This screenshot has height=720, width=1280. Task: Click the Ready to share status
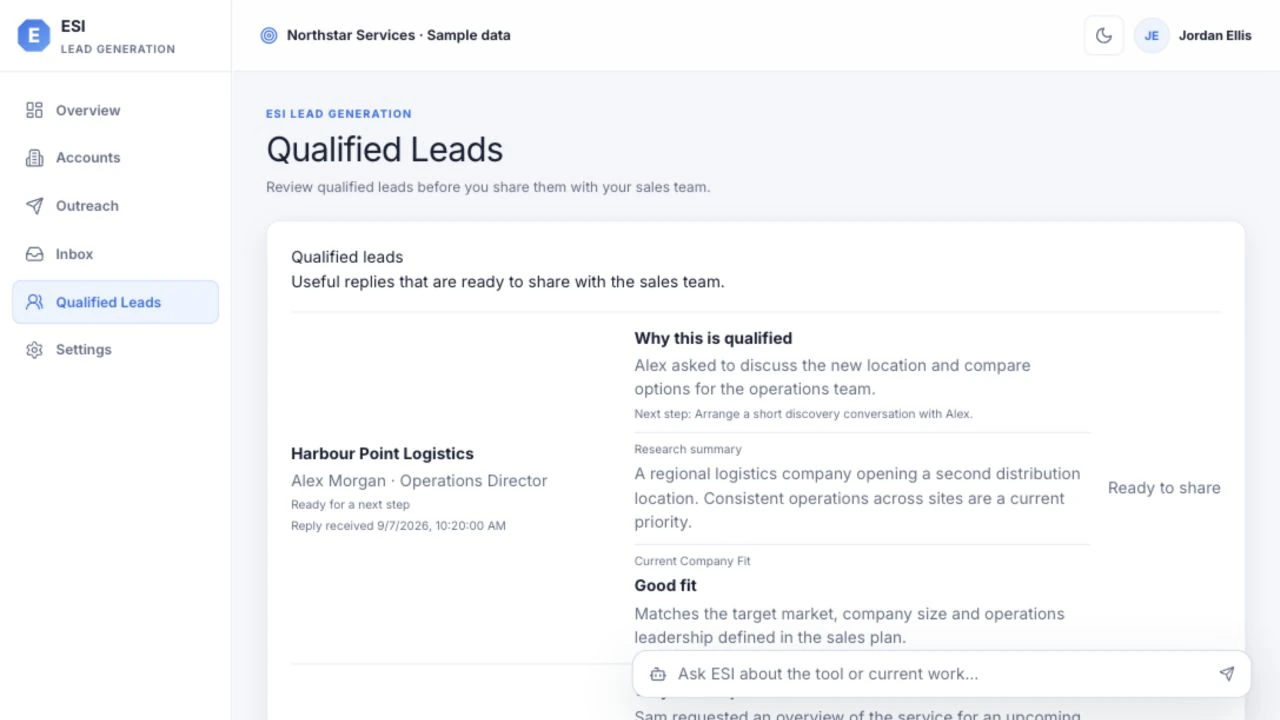click(1164, 488)
